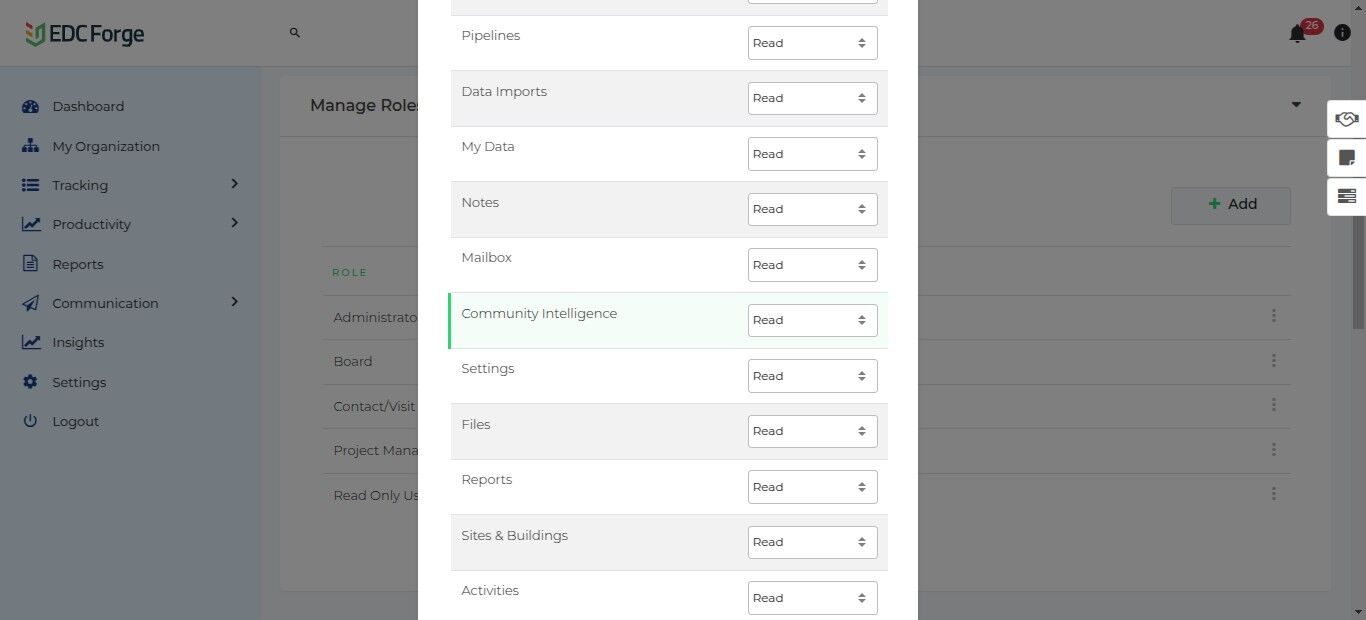The image size is (1366, 620).
Task: Click the search magnifier icon
Action: tap(295, 33)
